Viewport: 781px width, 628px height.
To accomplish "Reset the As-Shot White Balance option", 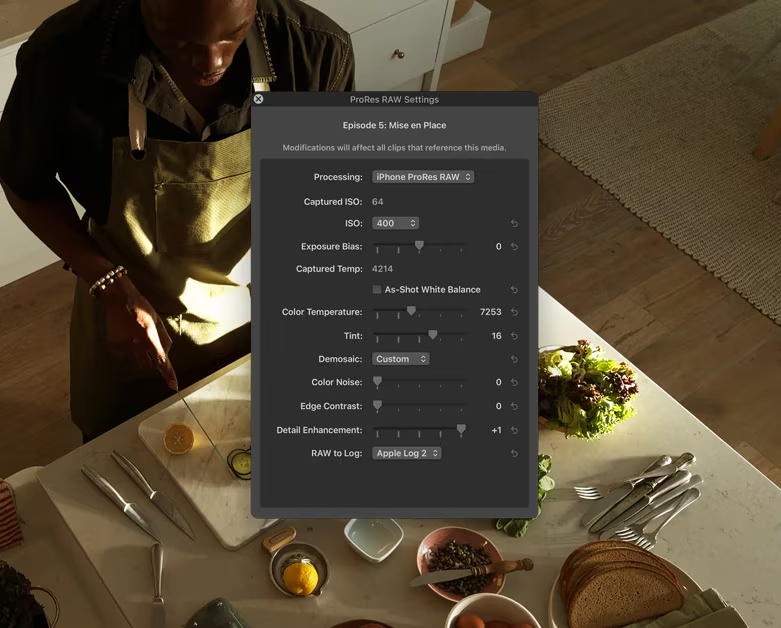I will [514, 289].
